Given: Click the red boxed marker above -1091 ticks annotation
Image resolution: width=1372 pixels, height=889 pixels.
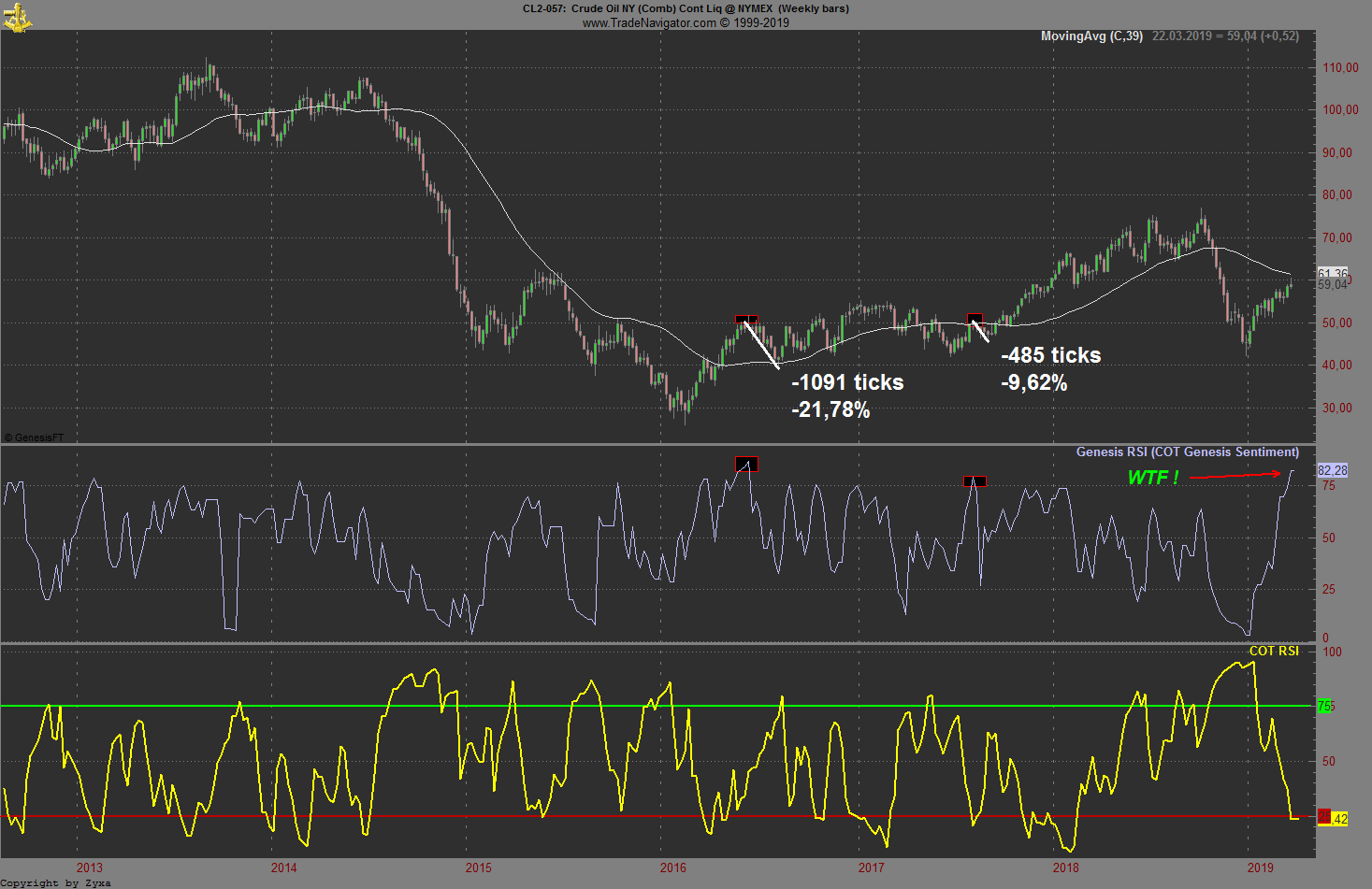Looking at the screenshot, I should tap(746, 321).
